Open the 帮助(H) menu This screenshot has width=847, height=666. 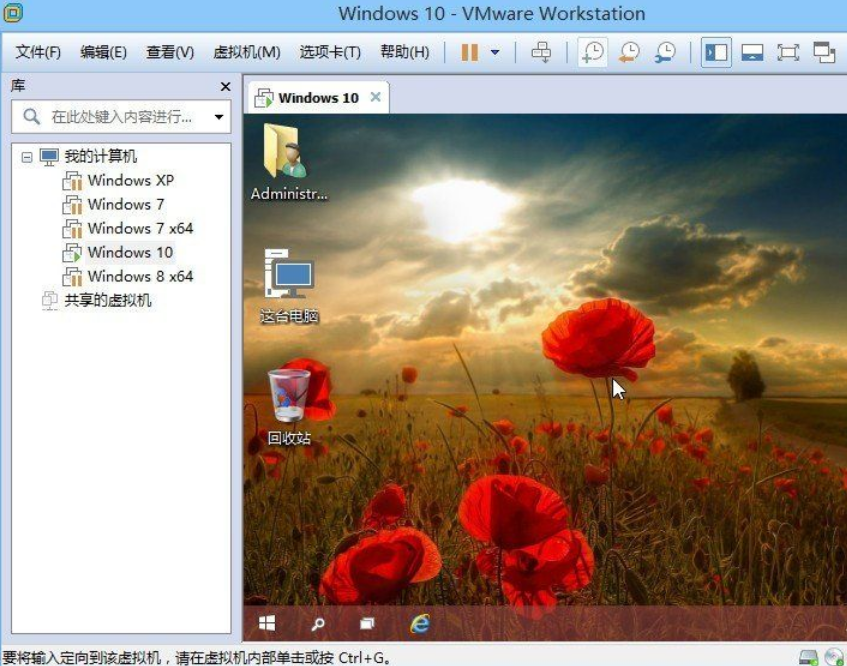405,52
